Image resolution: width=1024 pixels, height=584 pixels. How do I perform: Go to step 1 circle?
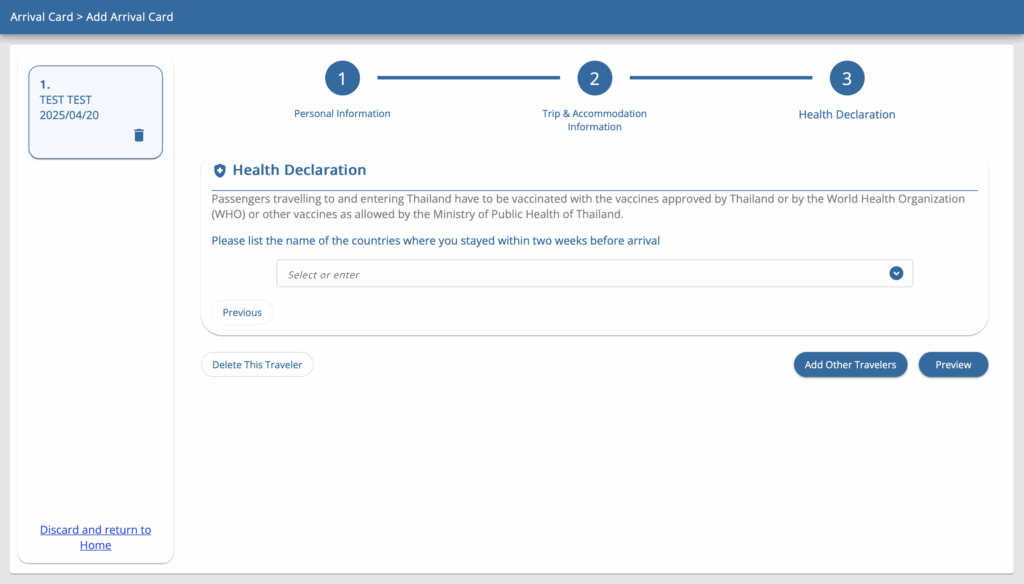pos(342,78)
